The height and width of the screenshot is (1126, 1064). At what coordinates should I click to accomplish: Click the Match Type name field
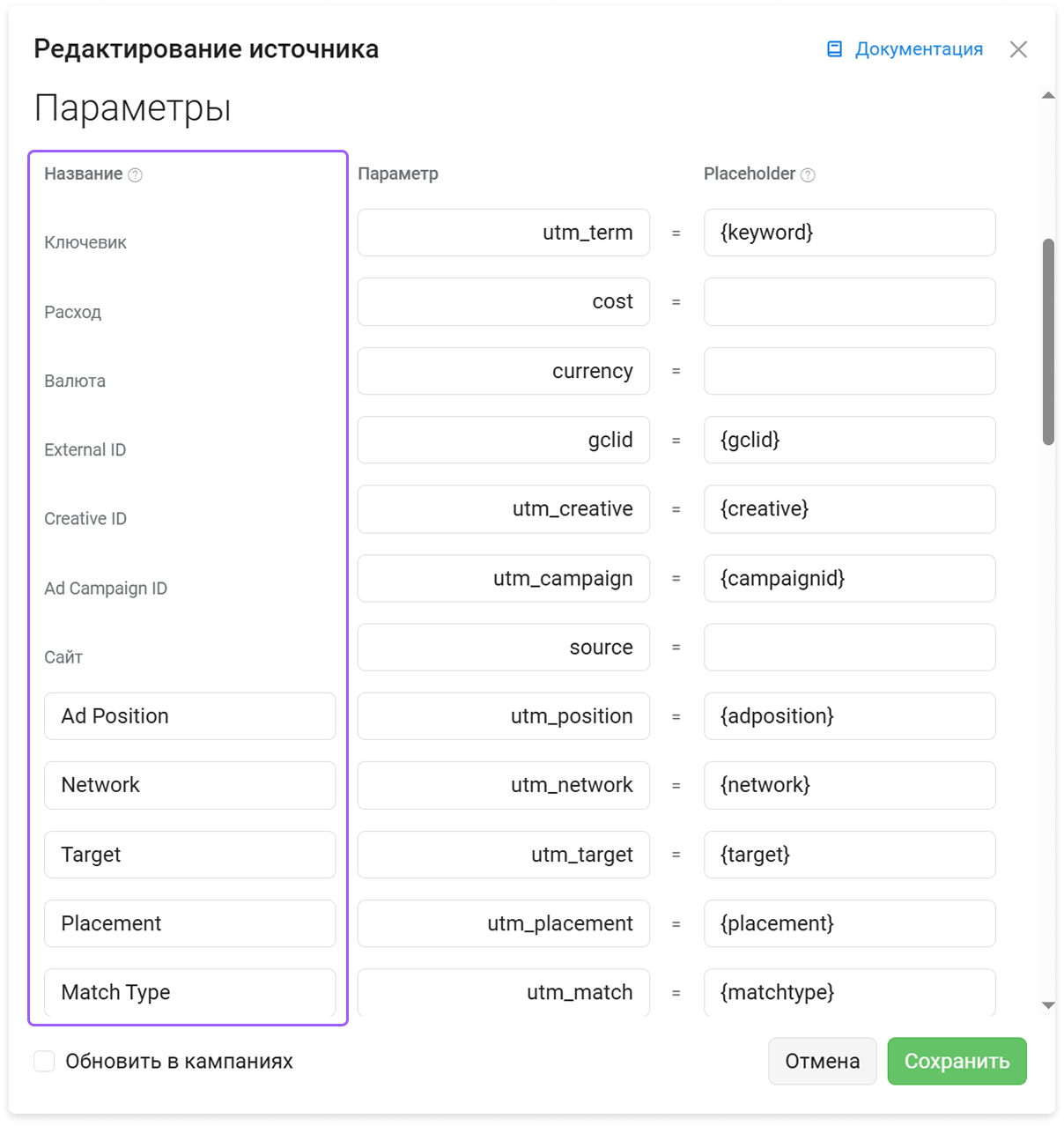pyautogui.click(x=189, y=992)
